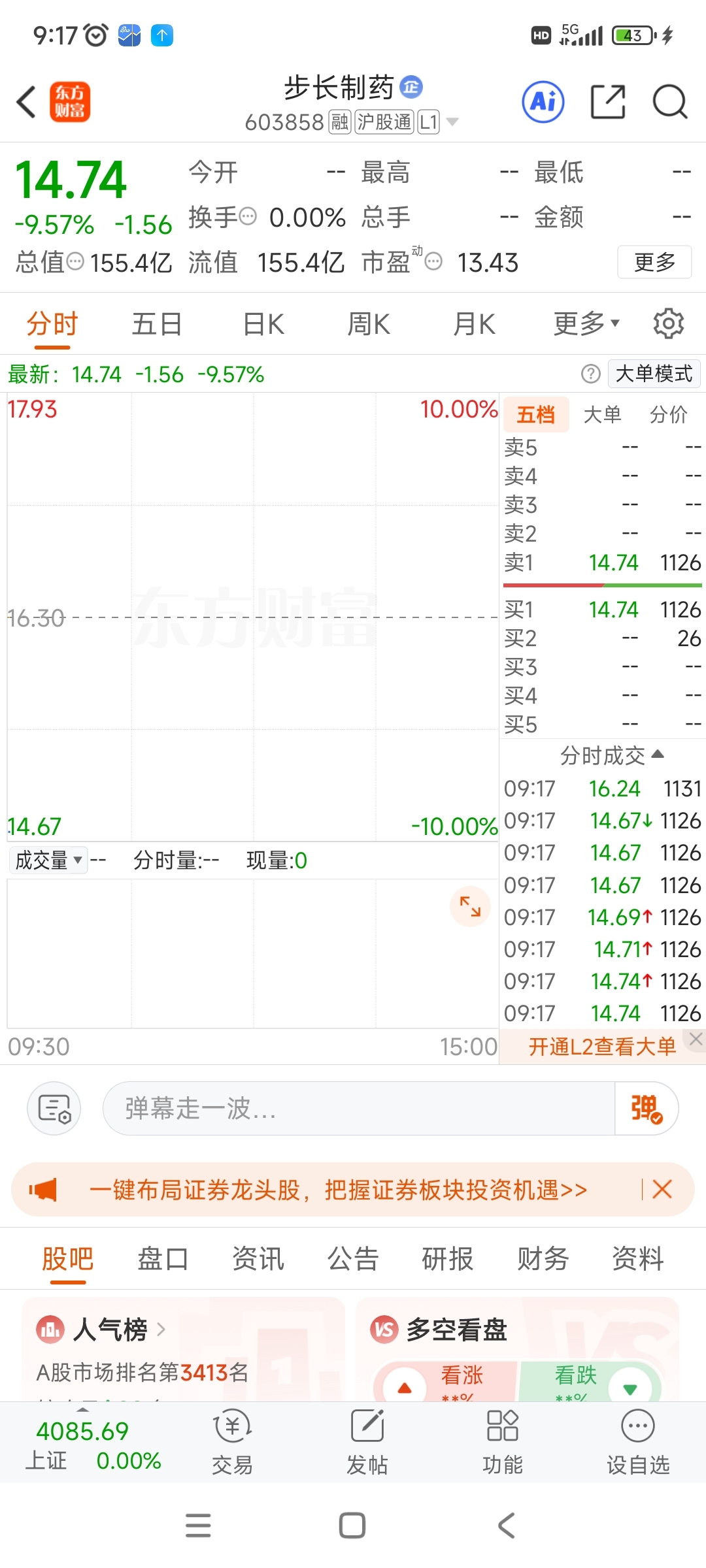706x1568 pixels.
Task: Close the 开通L2 prompt
Action: [x=696, y=1039]
